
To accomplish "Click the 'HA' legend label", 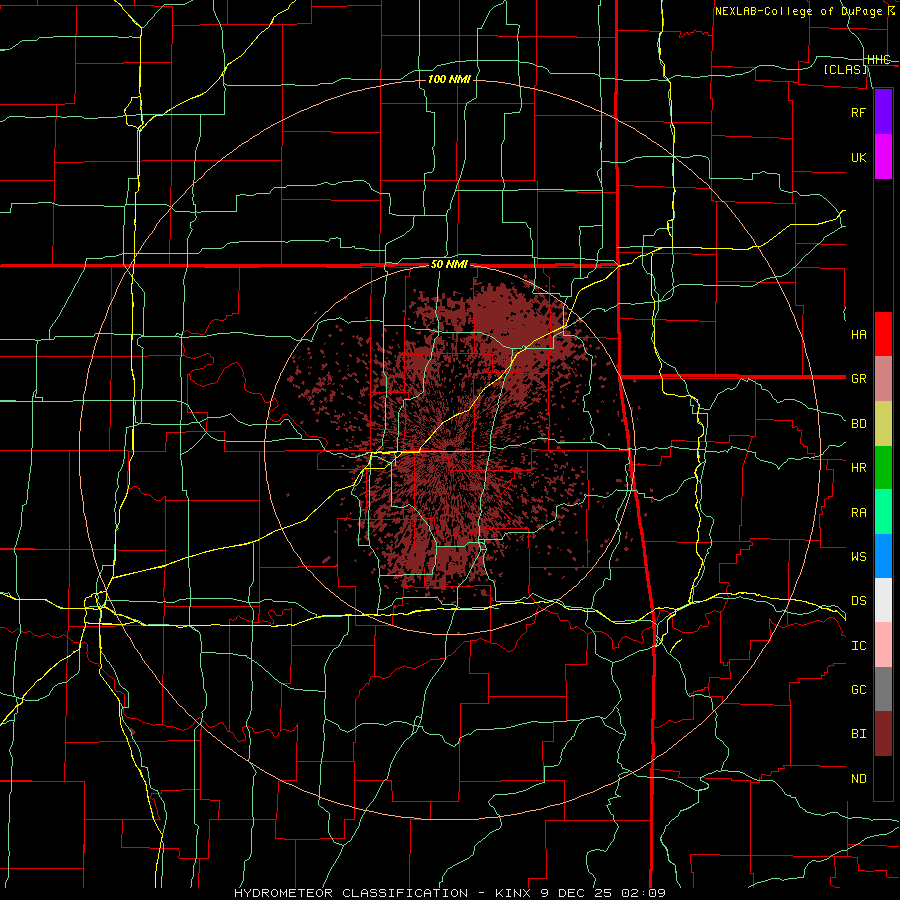I will [858, 334].
